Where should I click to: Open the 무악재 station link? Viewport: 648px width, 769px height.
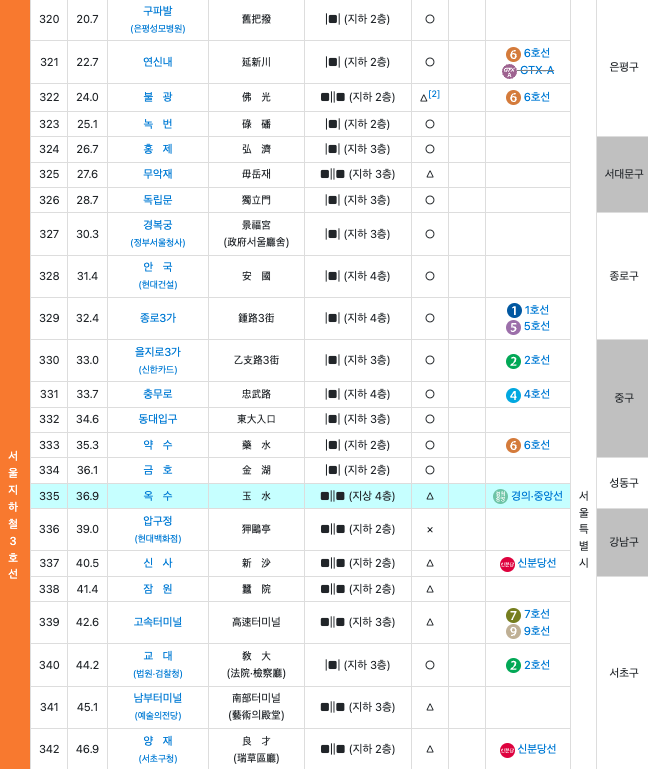click(157, 174)
